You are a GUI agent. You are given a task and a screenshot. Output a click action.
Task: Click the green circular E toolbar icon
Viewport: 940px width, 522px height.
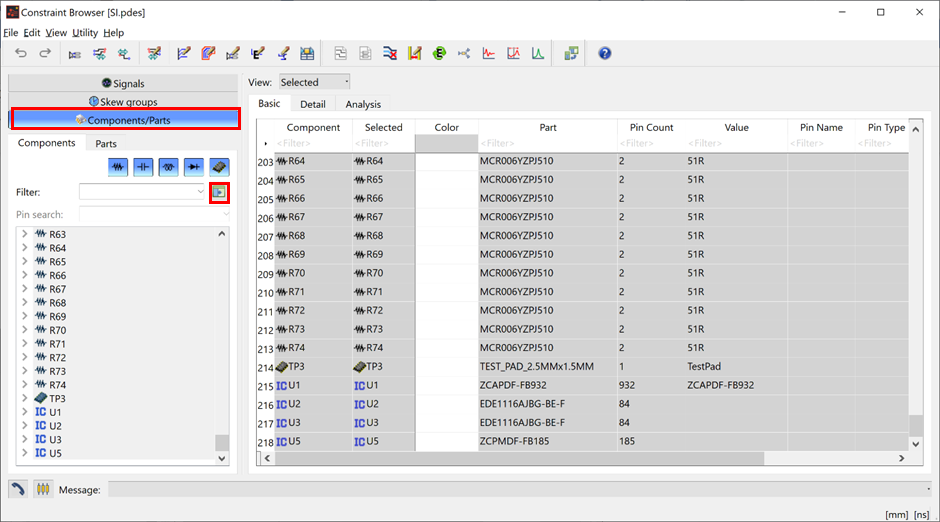click(438, 53)
